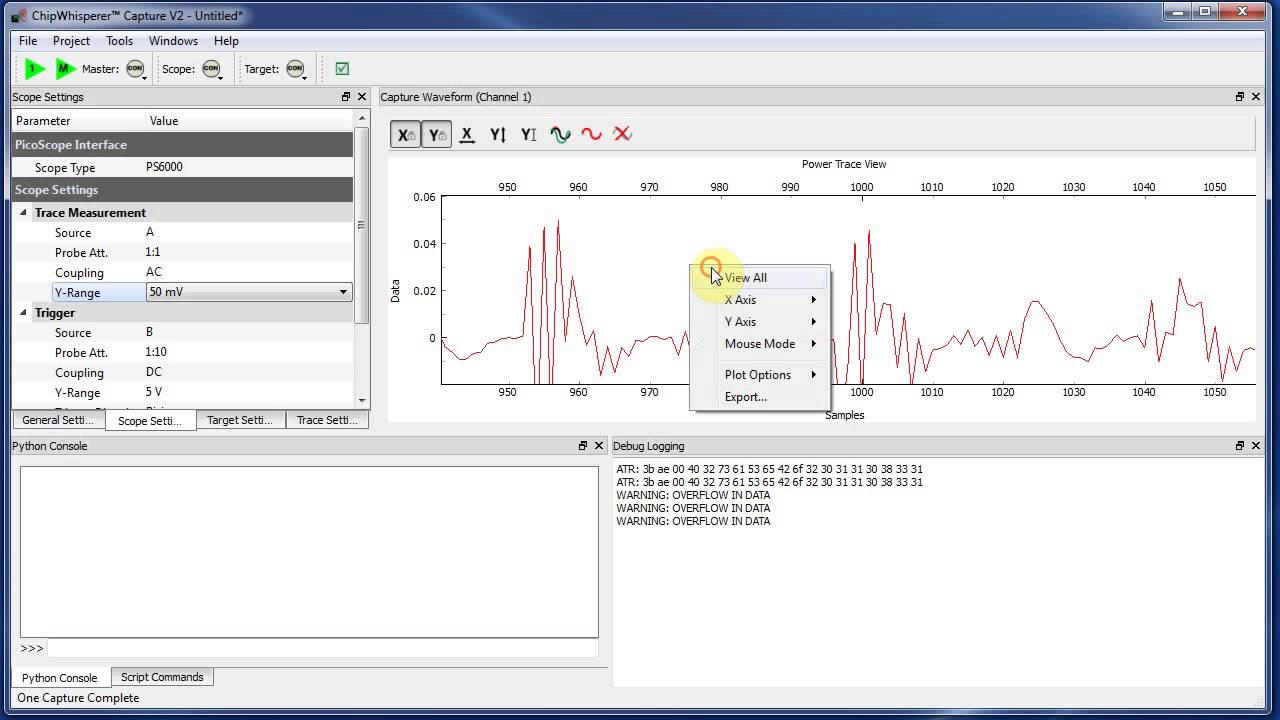Click the Y with vertical arrows icon
This screenshot has width=1280, height=720.
tap(498, 134)
